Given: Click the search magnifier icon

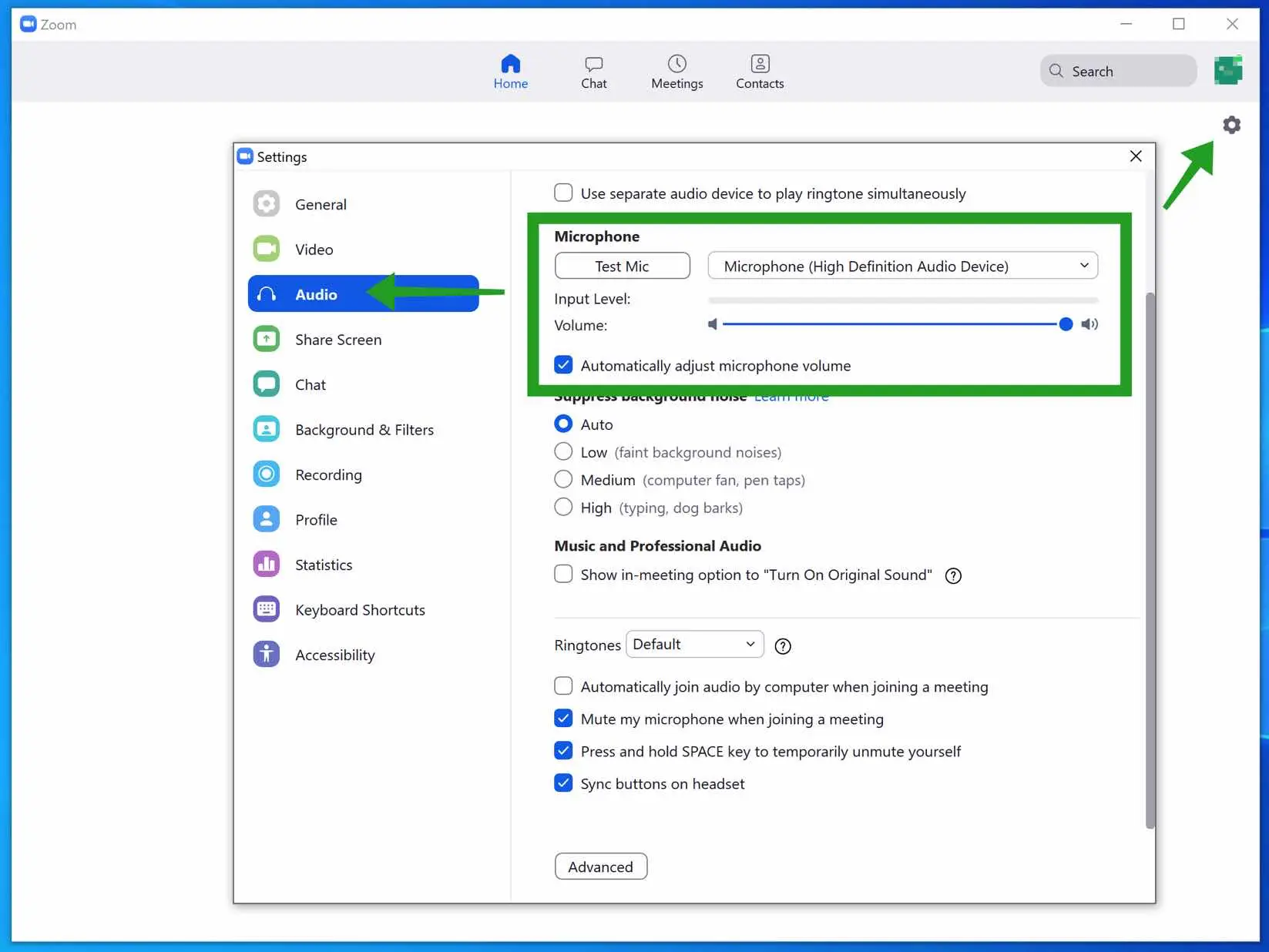Looking at the screenshot, I should click(x=1056, y=71).
